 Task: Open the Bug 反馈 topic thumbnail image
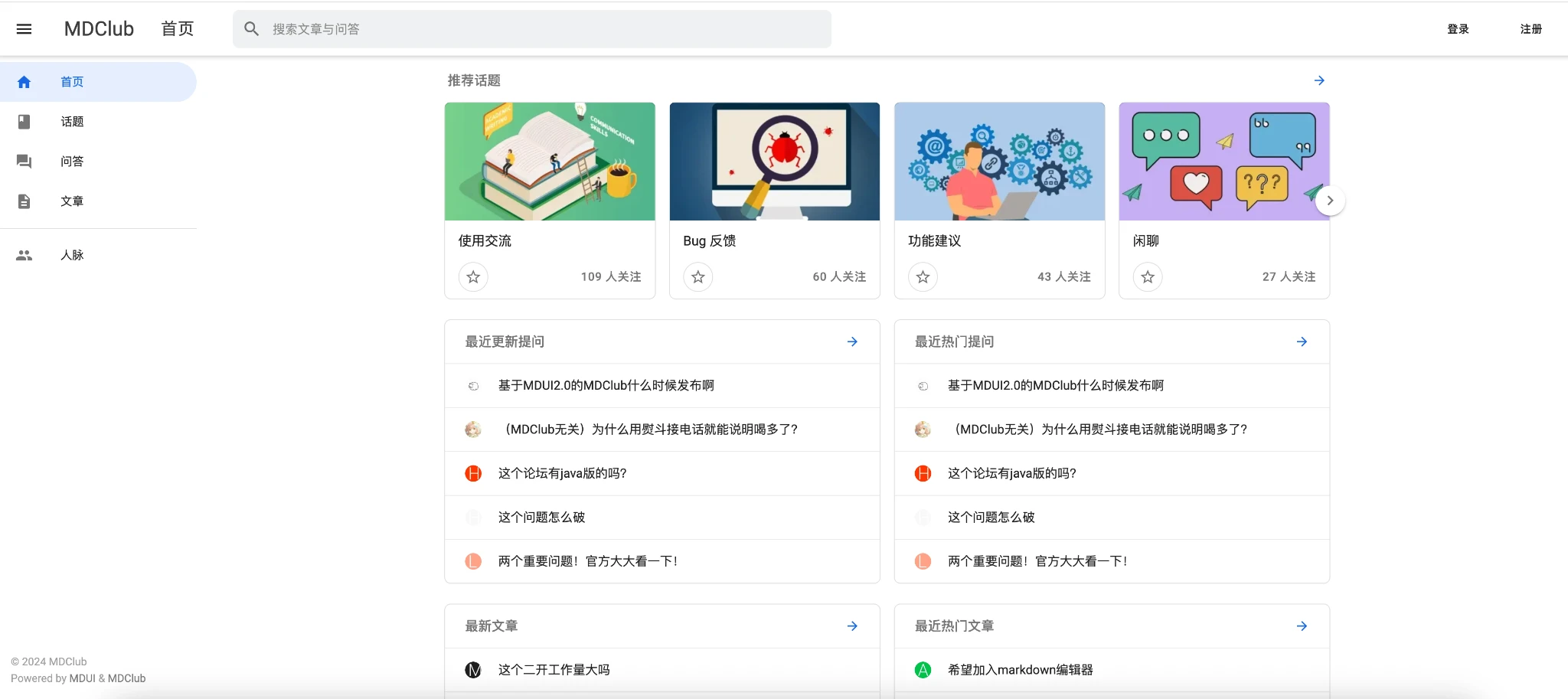click(x=774, y=162)
